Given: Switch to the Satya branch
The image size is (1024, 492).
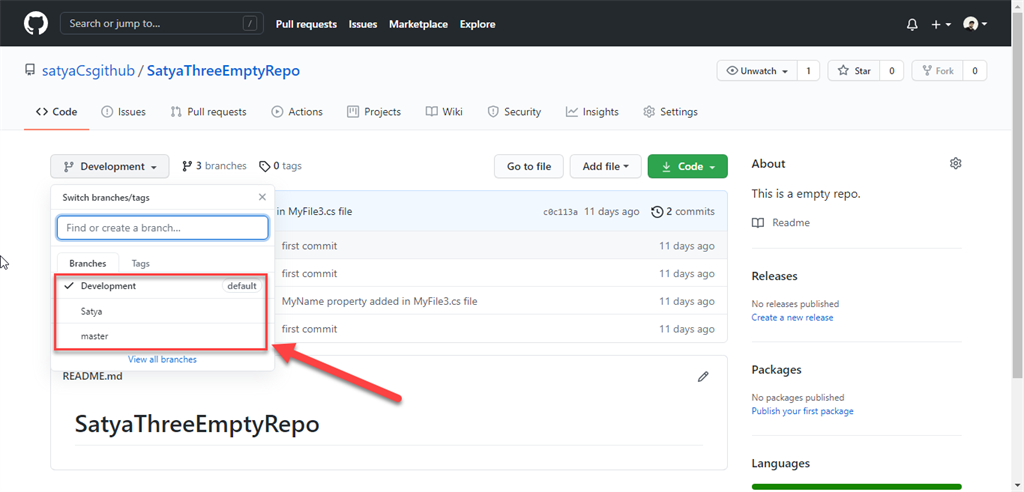Looking at the screenshot, I should point(163,312).
